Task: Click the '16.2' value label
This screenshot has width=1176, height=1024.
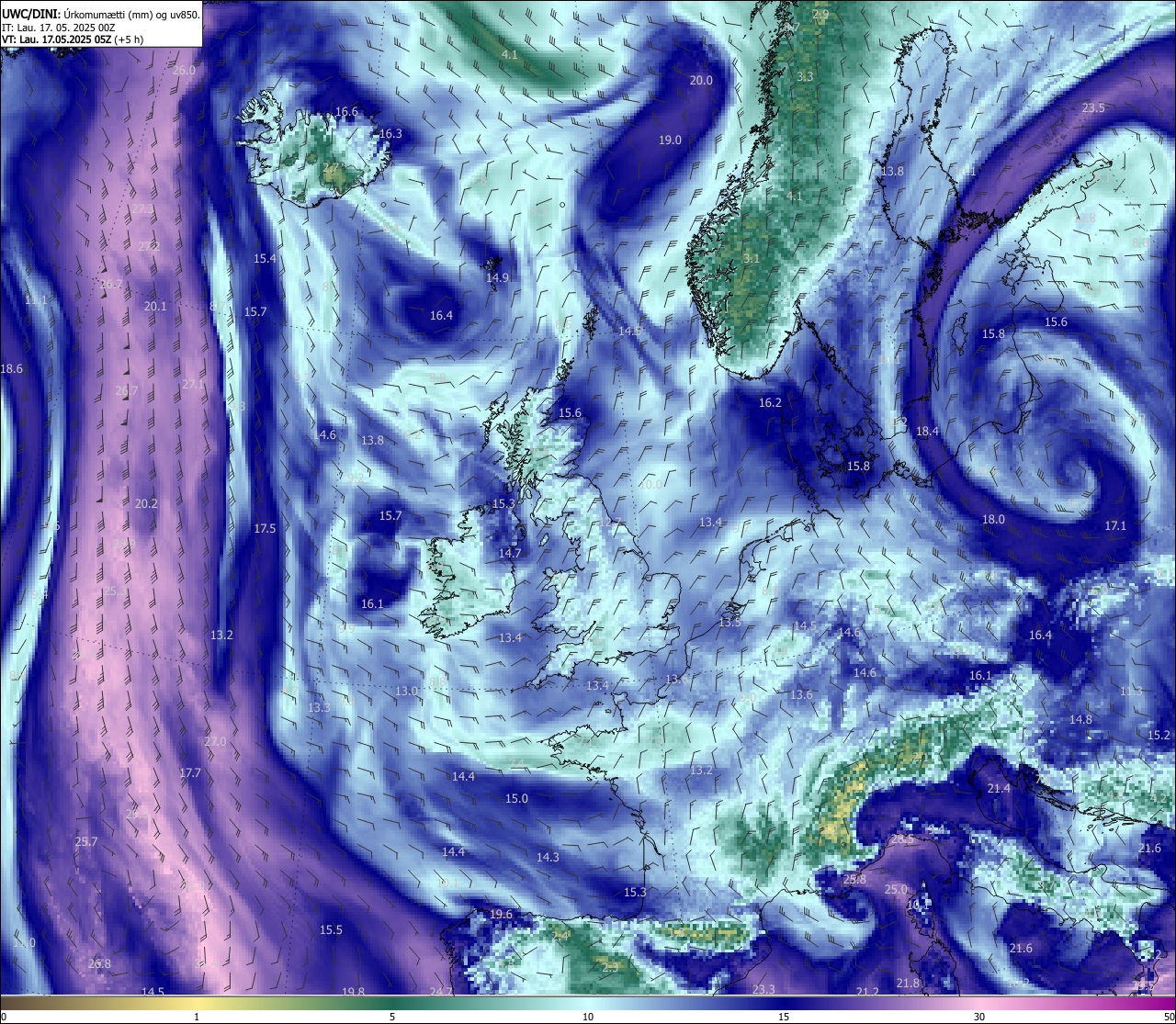Action: point(770,403)
